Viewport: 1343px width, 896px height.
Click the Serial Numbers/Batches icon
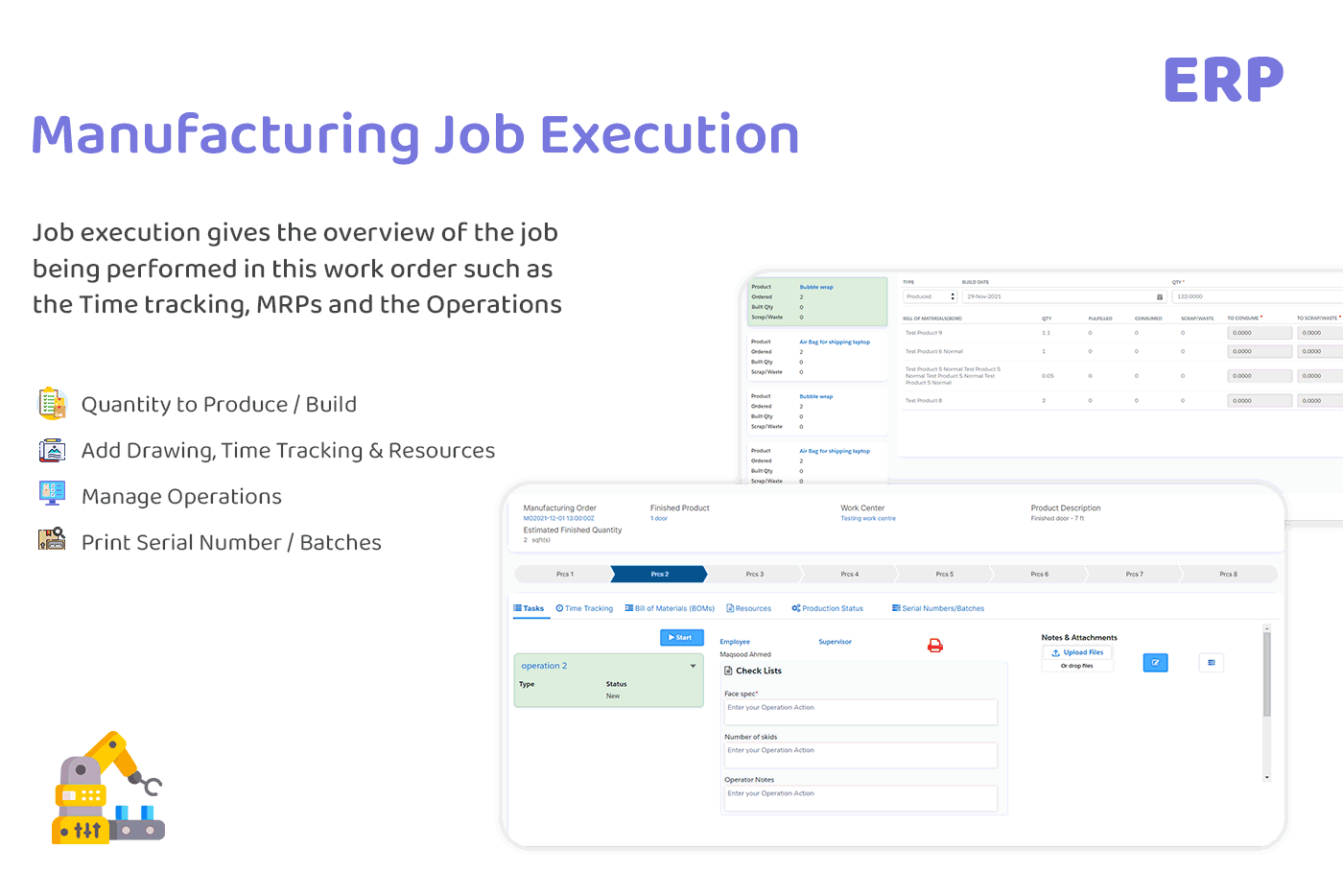[x=897, y=607]
